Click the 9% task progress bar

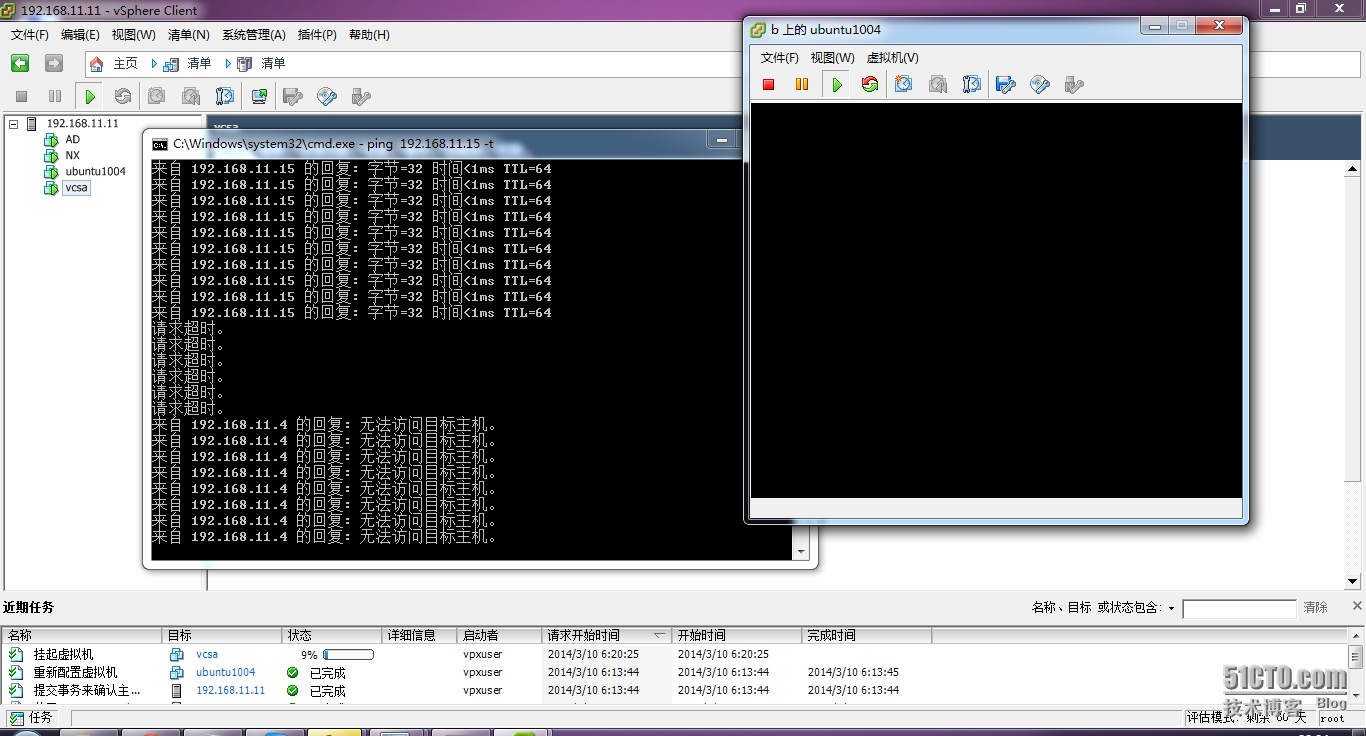pyautogui.click(x=349, y=655)
